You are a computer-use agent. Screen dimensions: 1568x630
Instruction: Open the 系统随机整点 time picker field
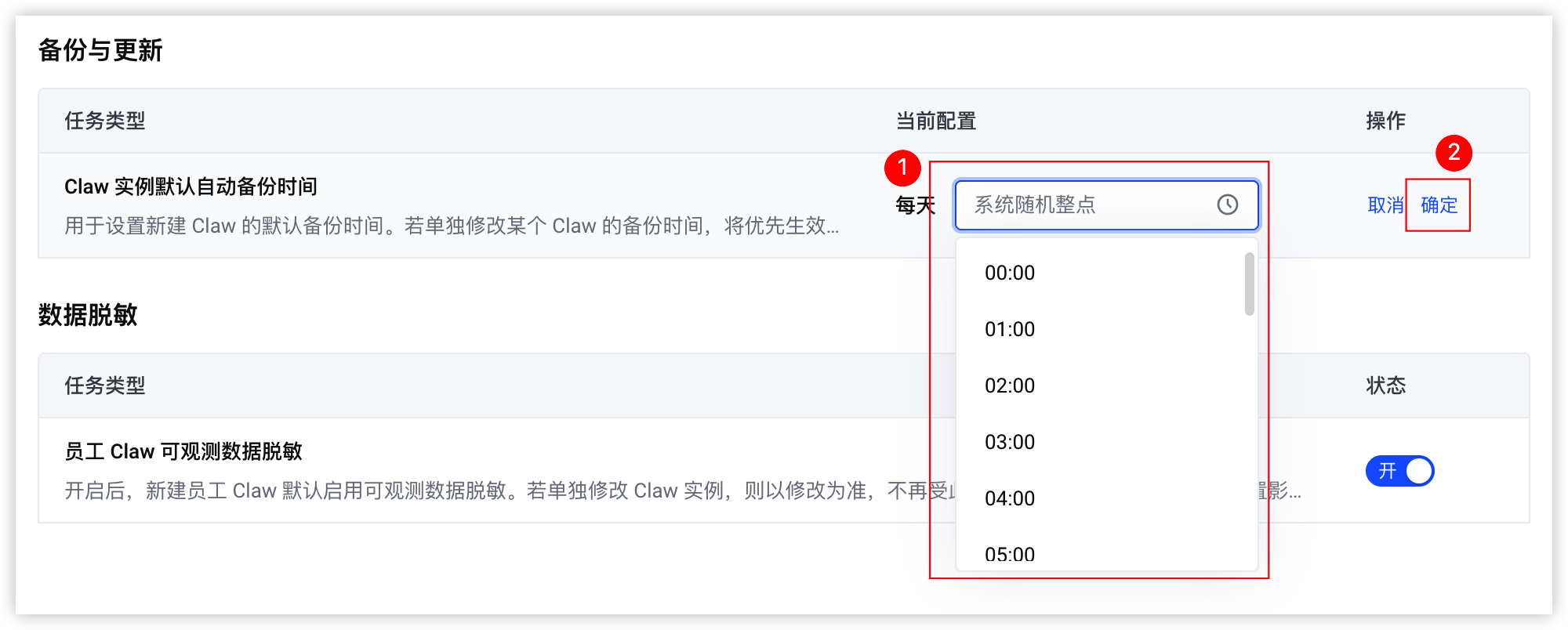(x=1106, y=205)
